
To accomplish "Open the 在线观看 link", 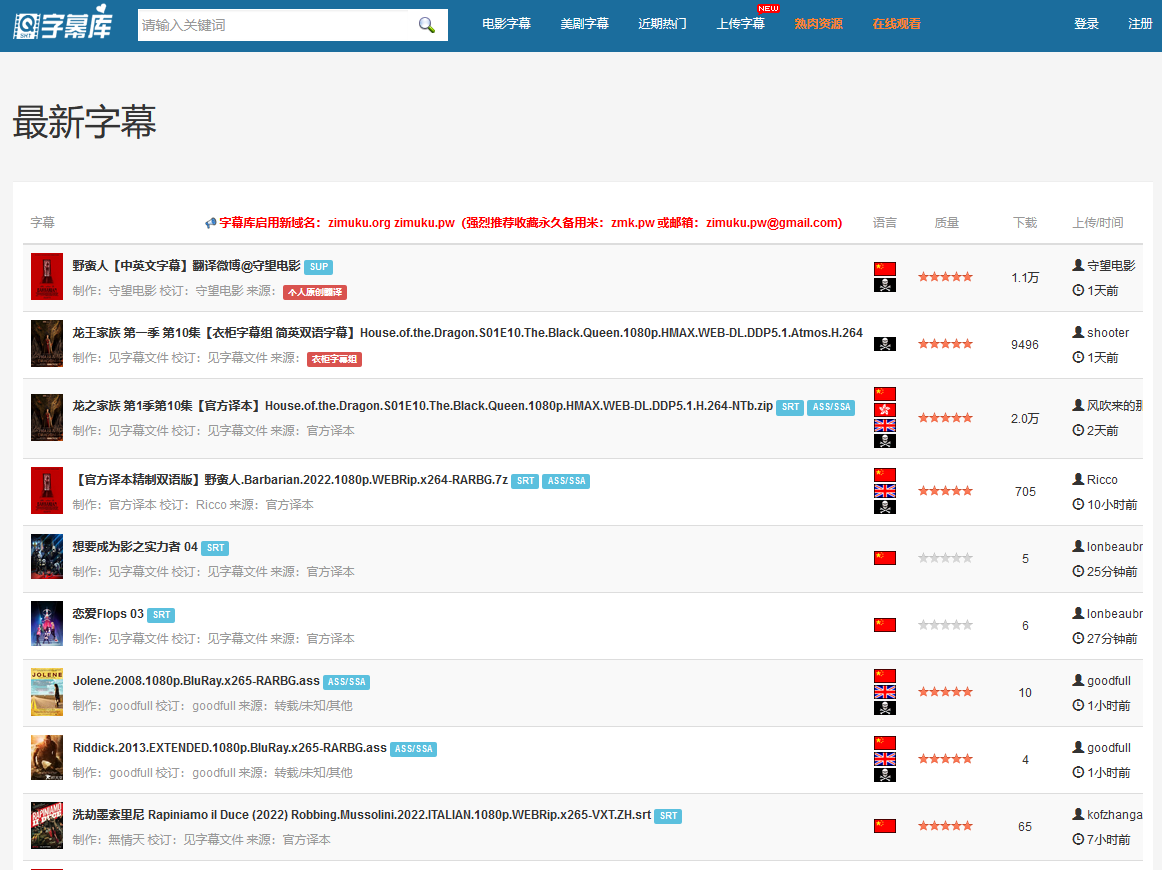I will pos(897,24).
